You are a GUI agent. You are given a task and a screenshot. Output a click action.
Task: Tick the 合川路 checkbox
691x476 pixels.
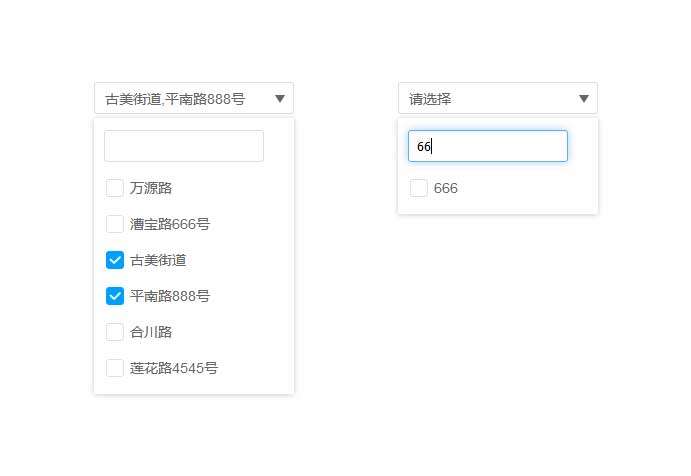tap(115, 332)
